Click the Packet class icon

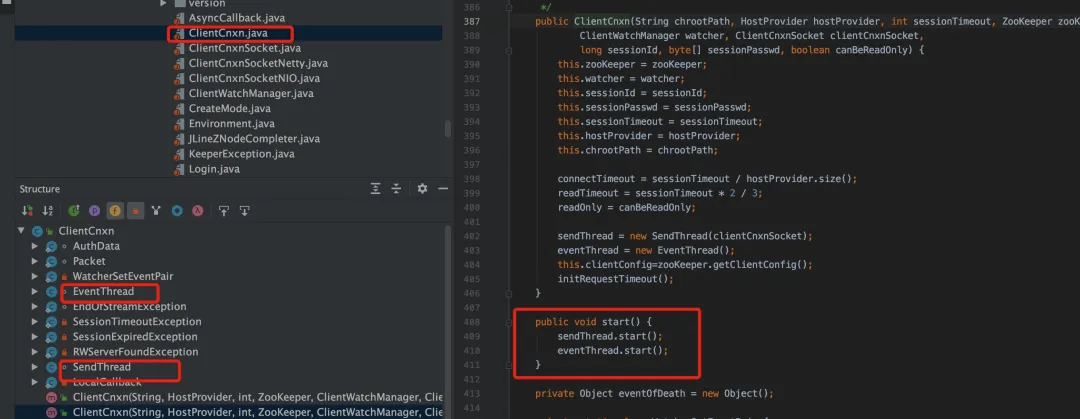point(51,261)
